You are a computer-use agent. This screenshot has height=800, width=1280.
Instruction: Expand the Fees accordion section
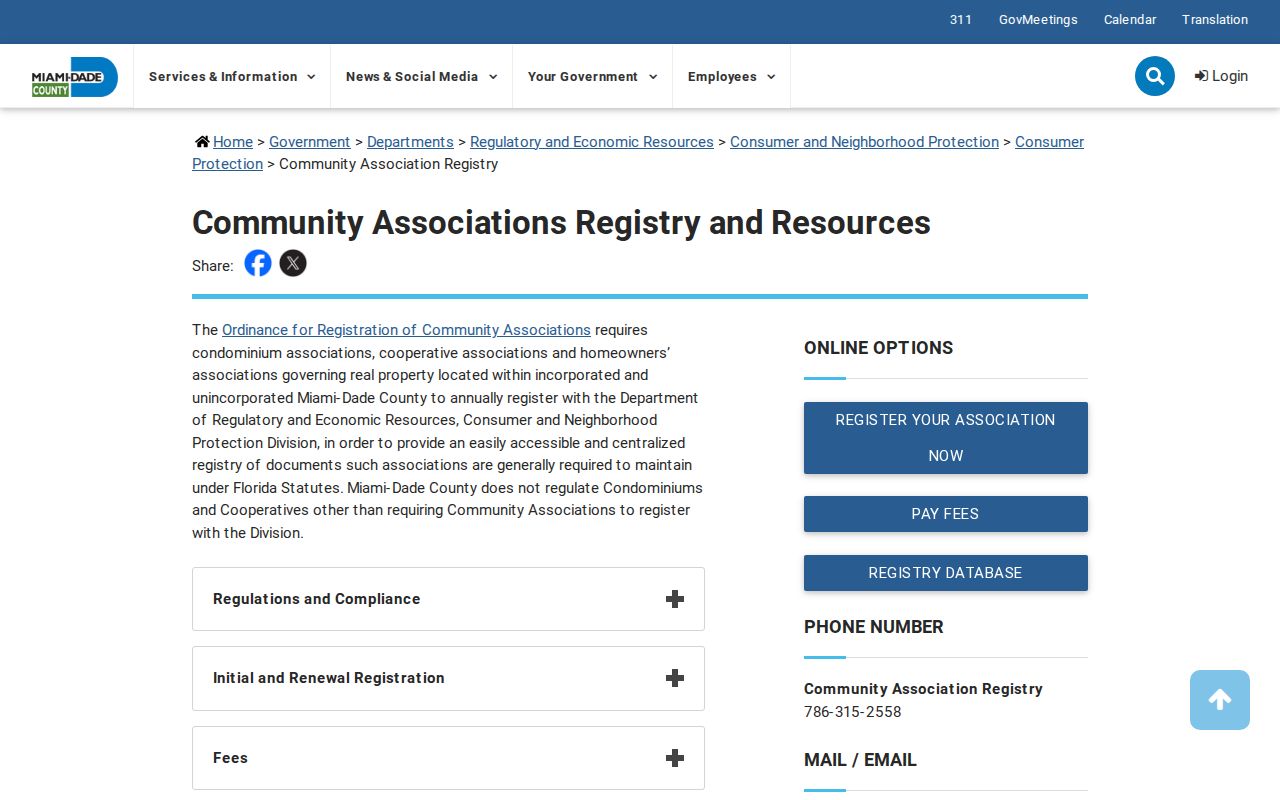[x=448, y=758]
